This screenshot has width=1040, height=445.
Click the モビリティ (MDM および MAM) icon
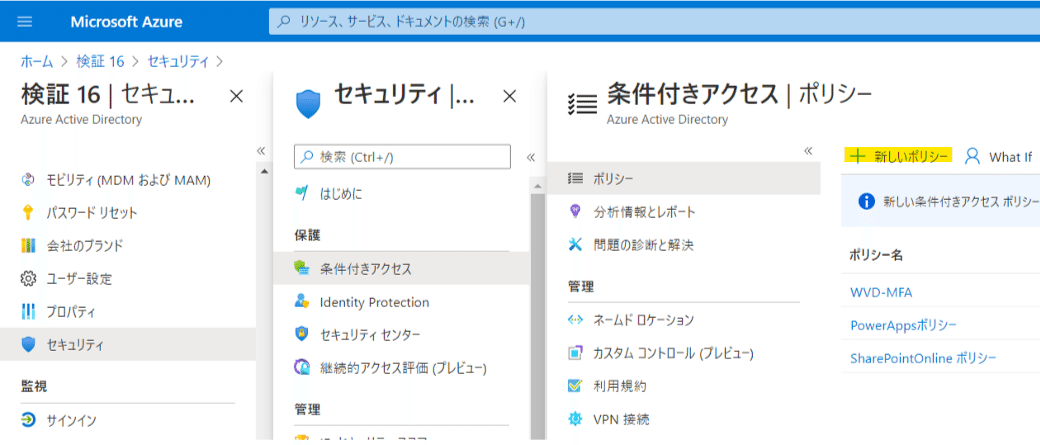pos(28,180)
